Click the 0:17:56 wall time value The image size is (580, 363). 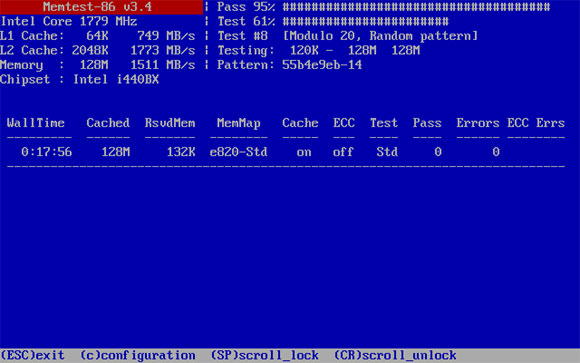click(x=46, y=152)
